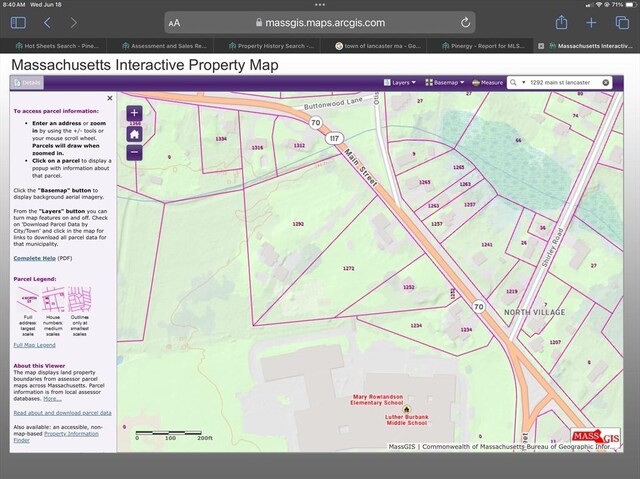Screen dimensions: 640x479
Task: Follow the More... link in About
Action: pyautogui.click(x=52, y=399)
